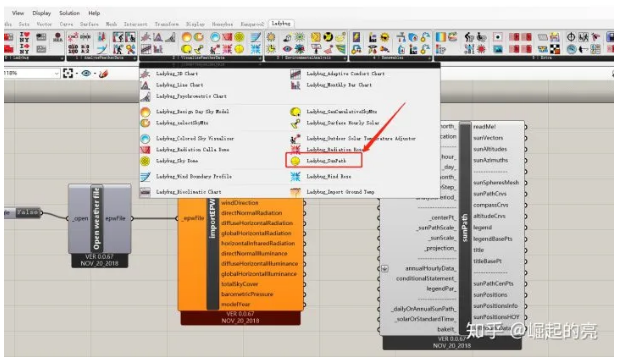Switch to the Ladybug ribbon tab
This screenshot has width=619, height=360.
coord(281,24)
